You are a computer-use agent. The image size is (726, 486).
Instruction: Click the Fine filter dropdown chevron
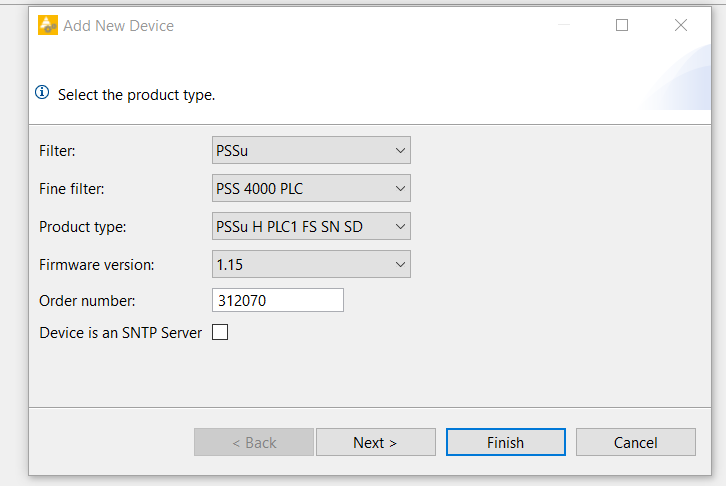pyautogui.click(x=400, y=188)
